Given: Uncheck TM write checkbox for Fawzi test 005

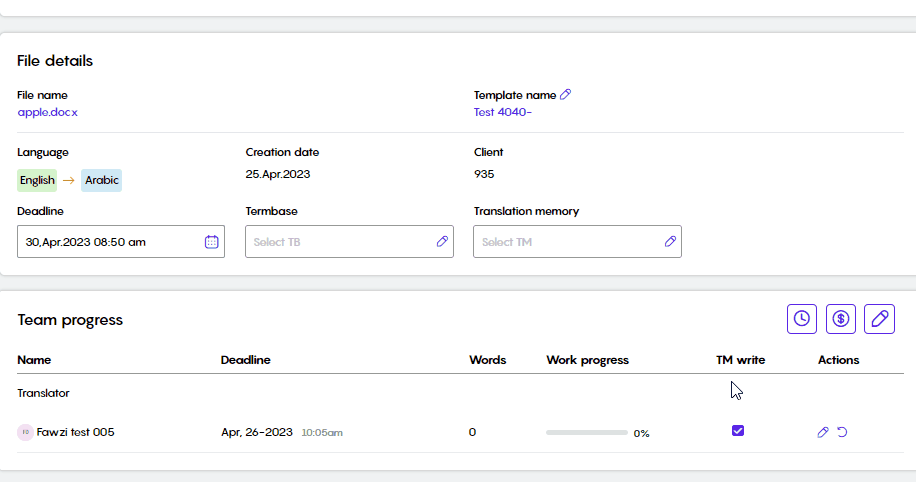Looking at the screenshot, I should (x=738, y=431).
